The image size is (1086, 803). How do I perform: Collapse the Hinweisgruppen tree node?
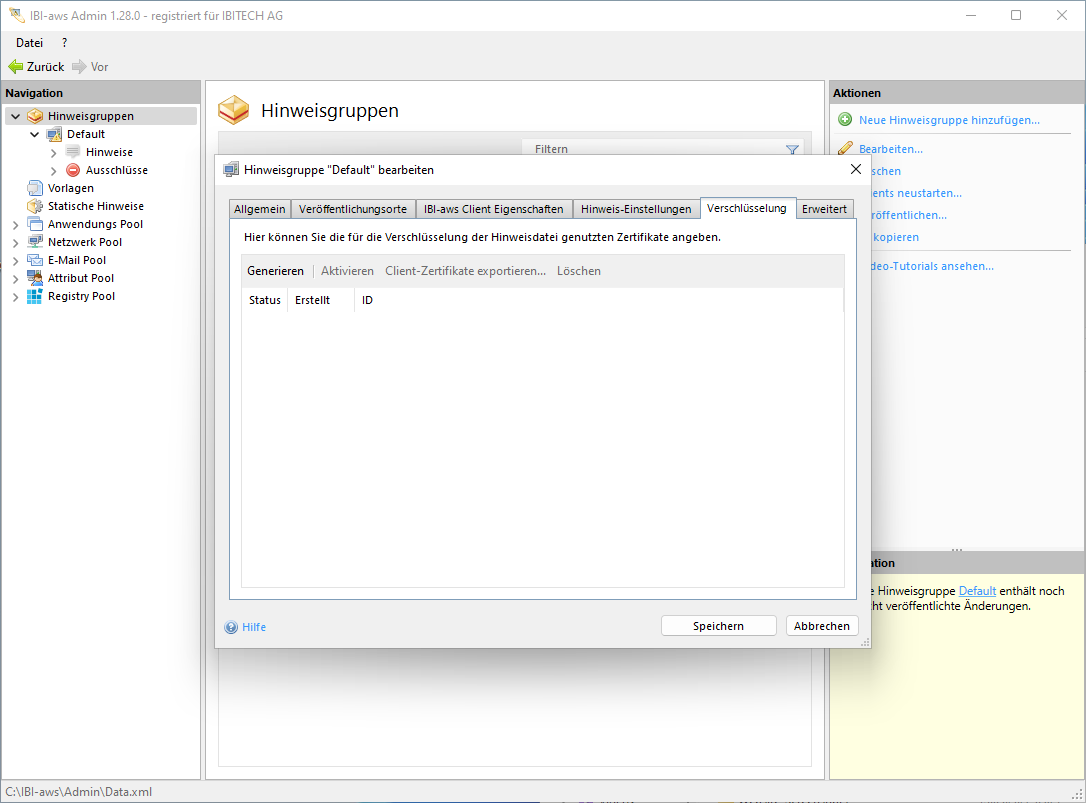click(x=15, y=116)
